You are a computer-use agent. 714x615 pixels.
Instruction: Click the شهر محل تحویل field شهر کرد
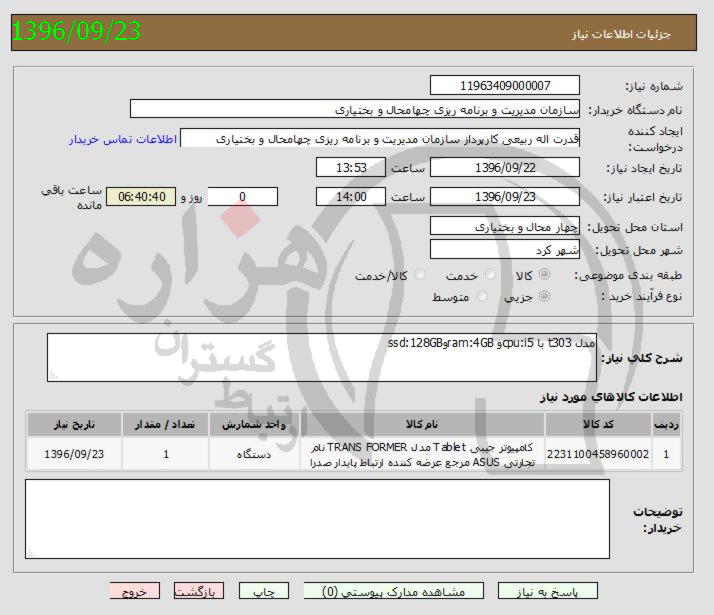coord(505,249)
